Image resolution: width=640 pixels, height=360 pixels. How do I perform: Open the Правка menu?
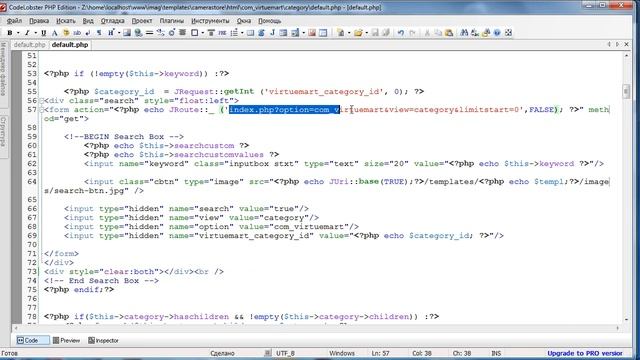(39, 21)
